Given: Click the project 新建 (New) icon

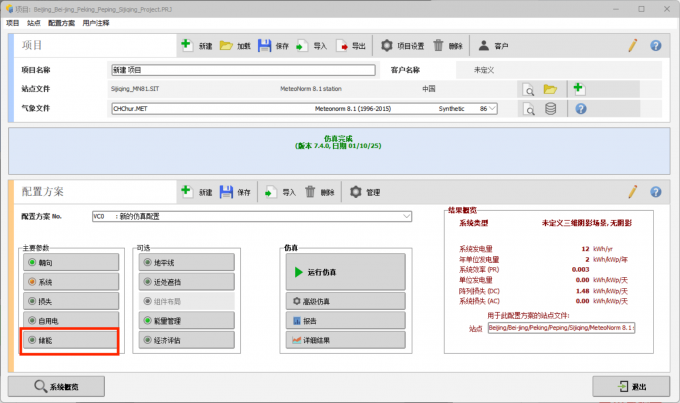Looking at the screenshot, I should 186,45.
